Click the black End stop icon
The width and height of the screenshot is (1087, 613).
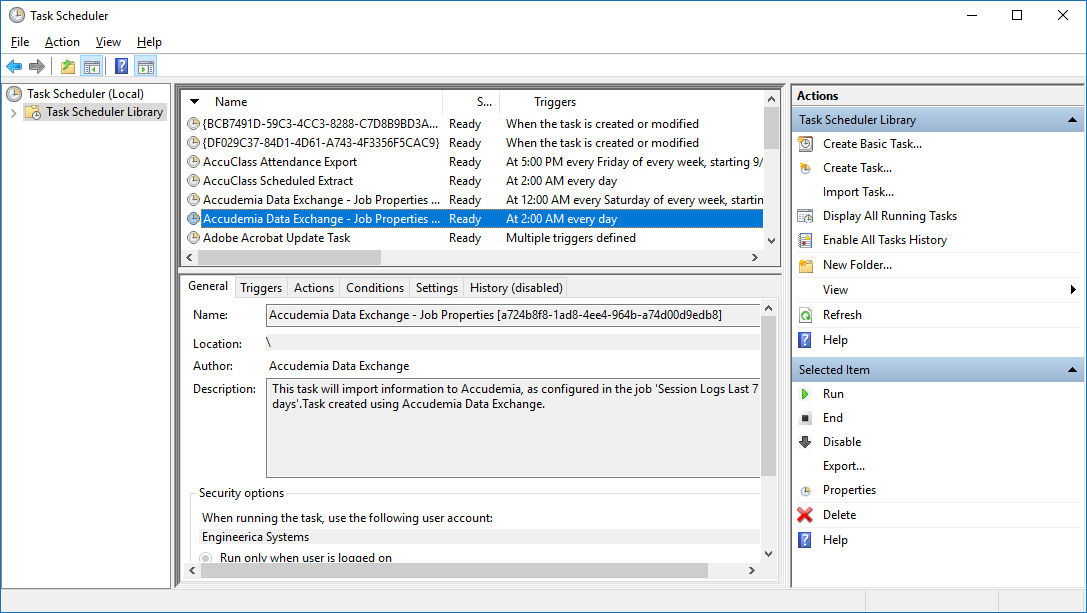[x=805, y=418]
